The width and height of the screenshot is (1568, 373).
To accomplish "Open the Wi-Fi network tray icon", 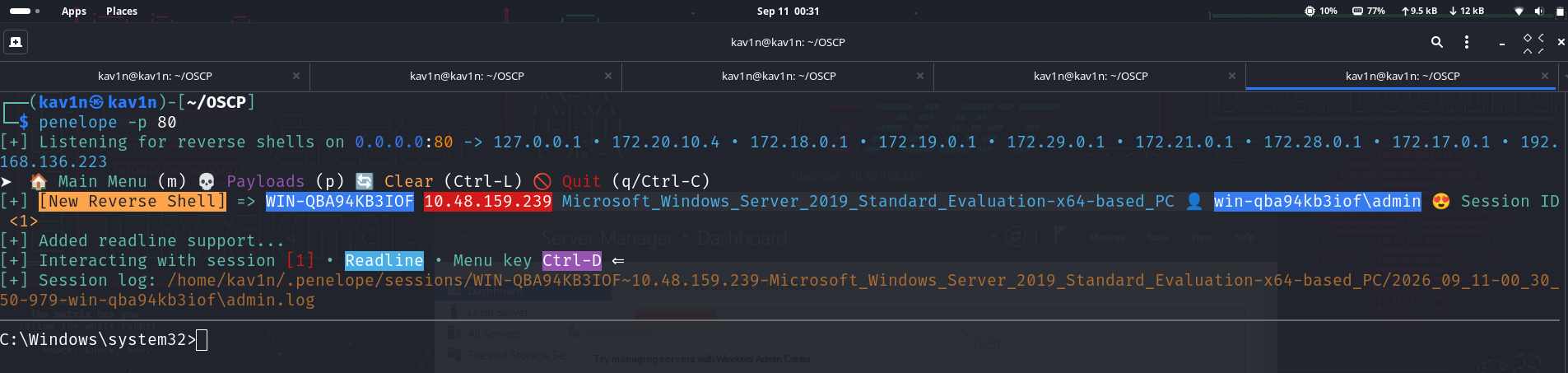I will coord(1519,12).
